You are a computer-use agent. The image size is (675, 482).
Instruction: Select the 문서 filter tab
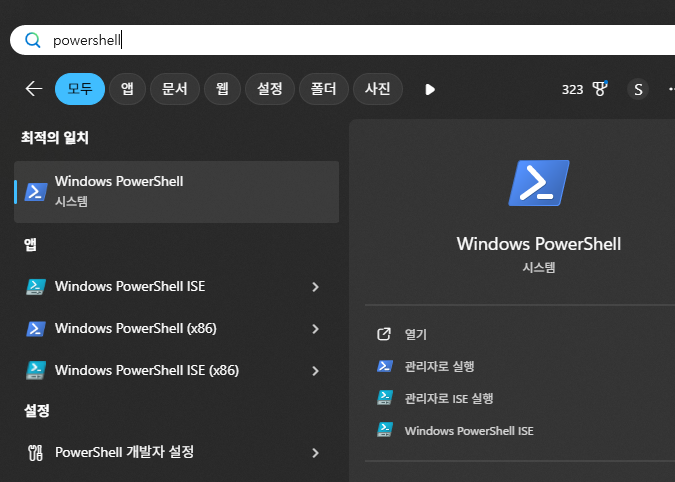click(175, 89)
